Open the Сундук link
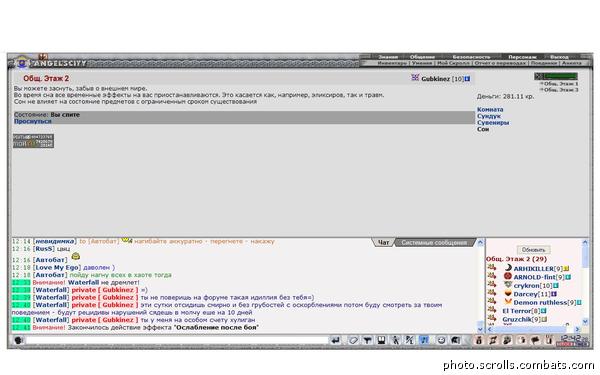This screenshot has height=375, width=600. click(489, 116)
